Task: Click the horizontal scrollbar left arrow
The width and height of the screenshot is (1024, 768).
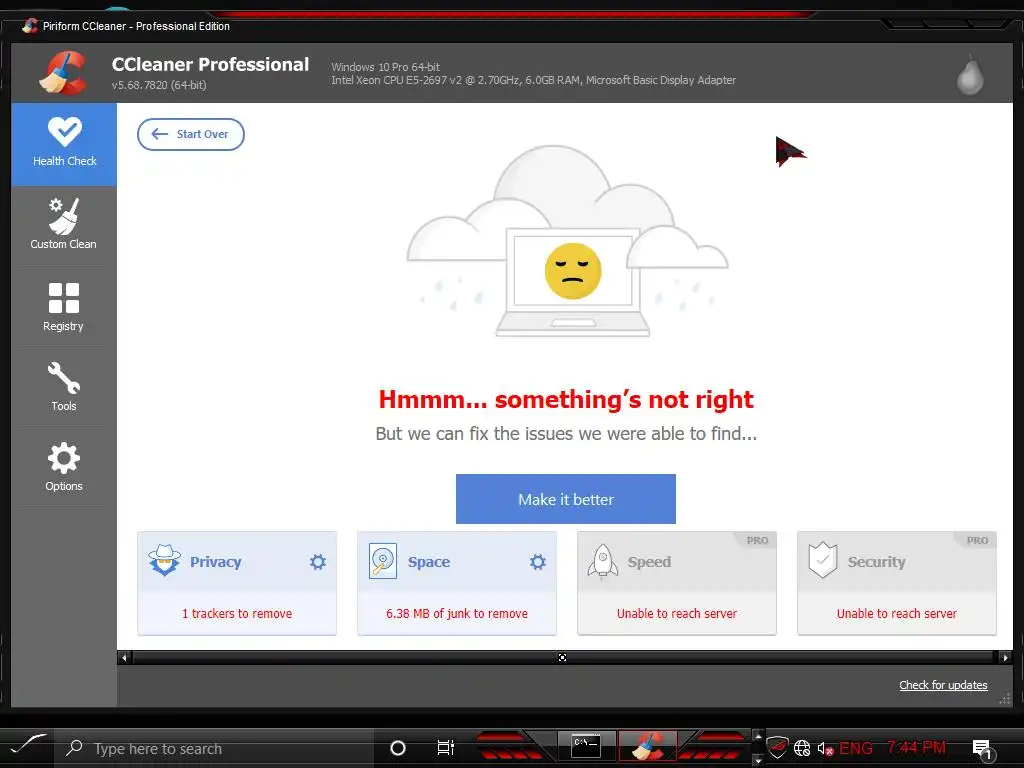Action: pos(124,658)
